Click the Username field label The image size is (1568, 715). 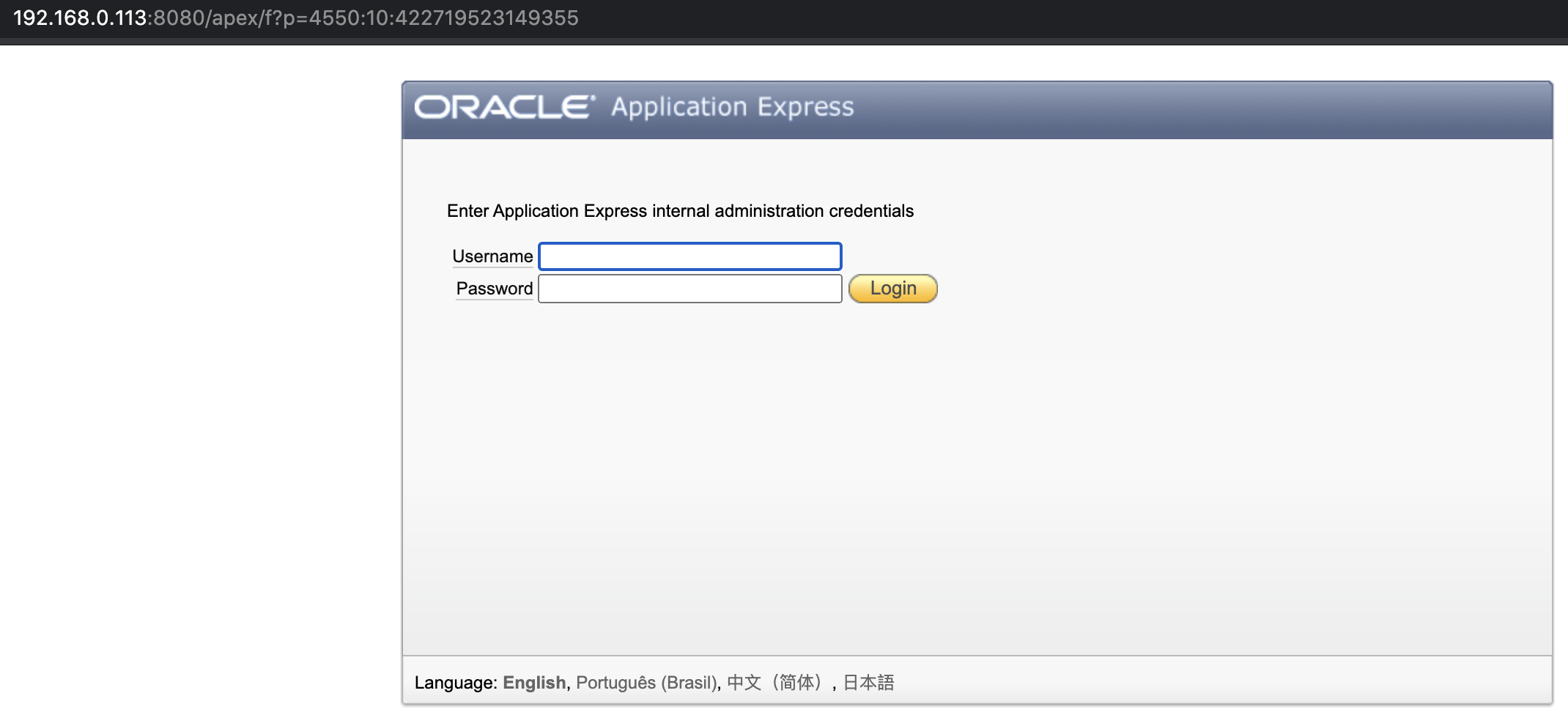pyautogui.click(x=492, y=256)
